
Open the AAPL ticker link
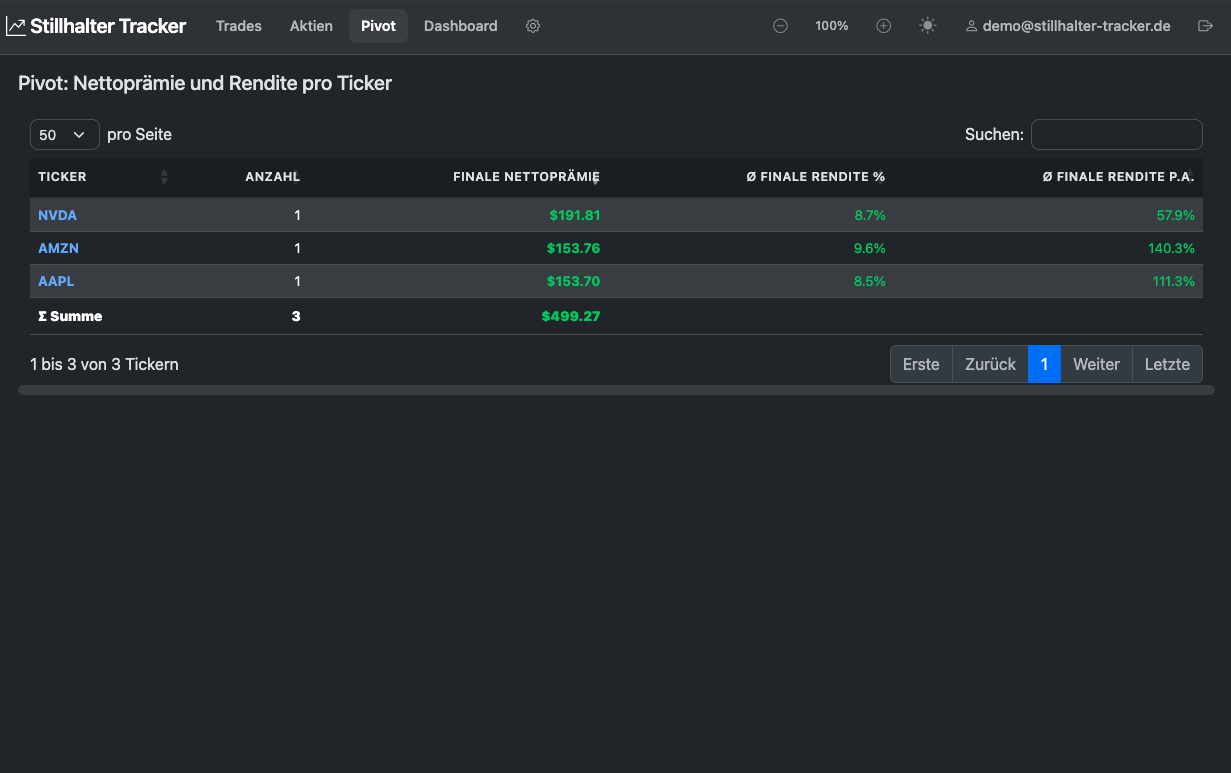coord(56,281)
